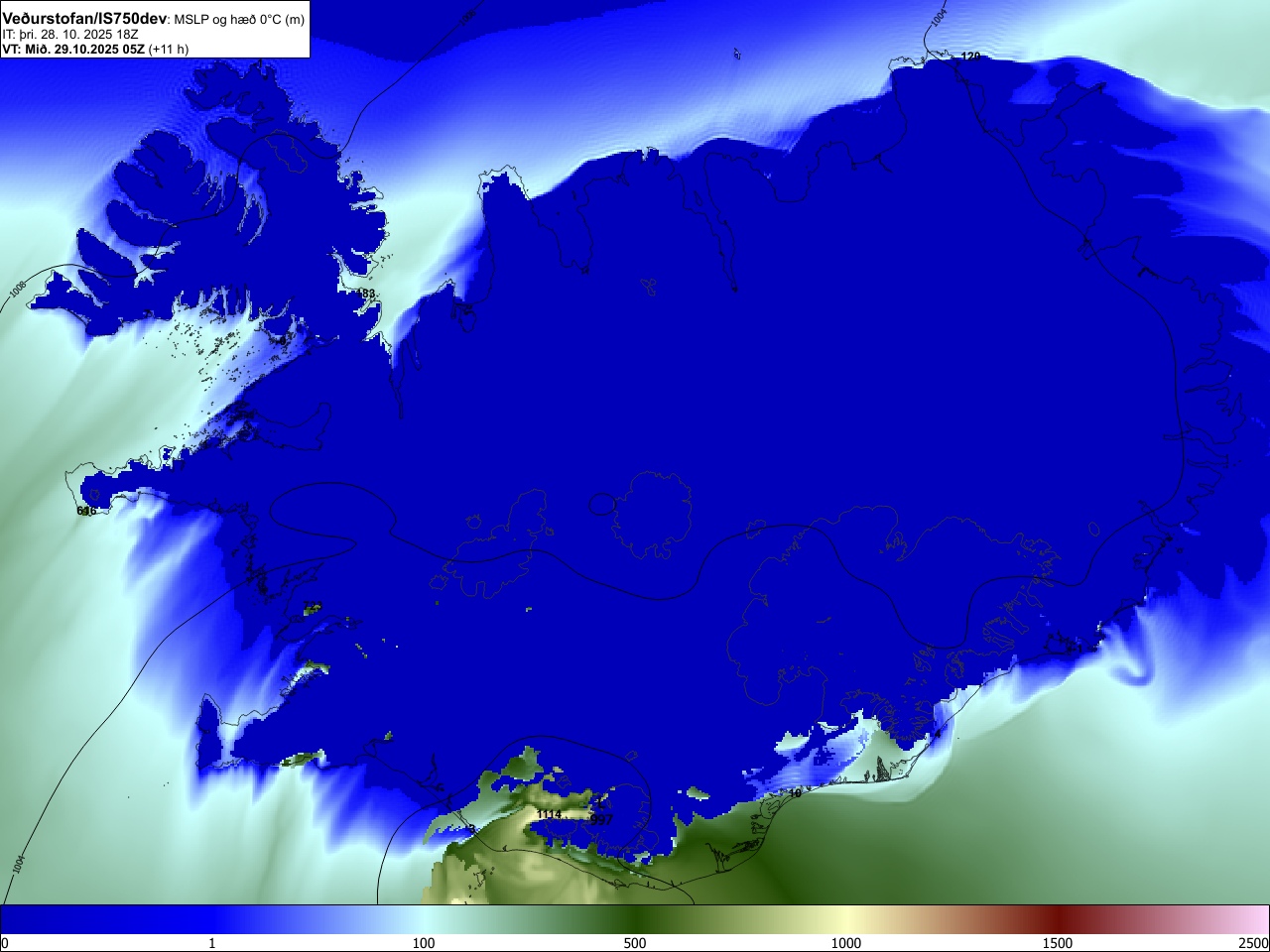Click the "2500" label on the color scale
1270x952 pixels.
(1253, 943)
